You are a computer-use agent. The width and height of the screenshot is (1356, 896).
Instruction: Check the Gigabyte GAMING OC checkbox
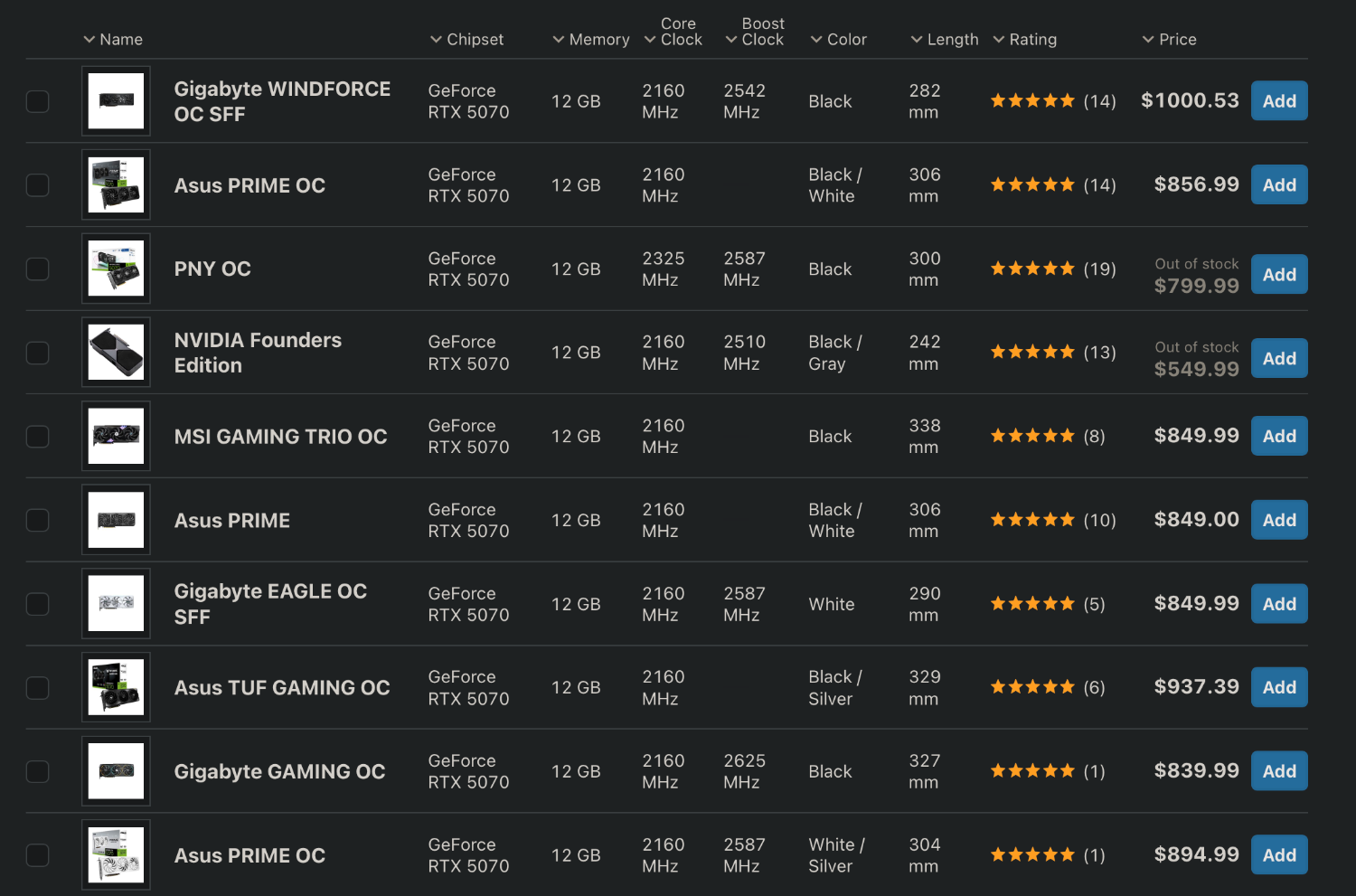(37, 771)
